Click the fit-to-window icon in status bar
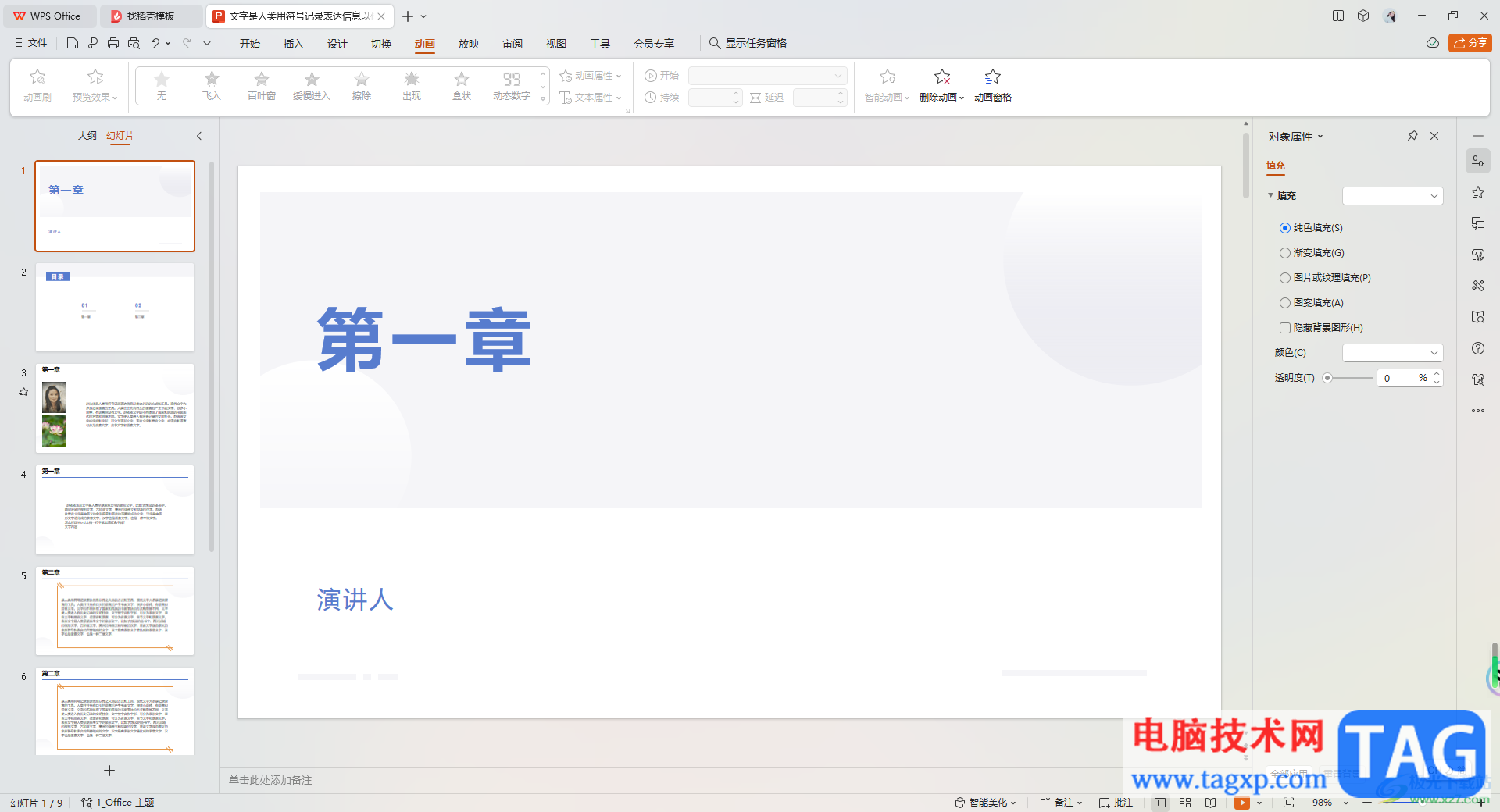 coord(1288,803)
